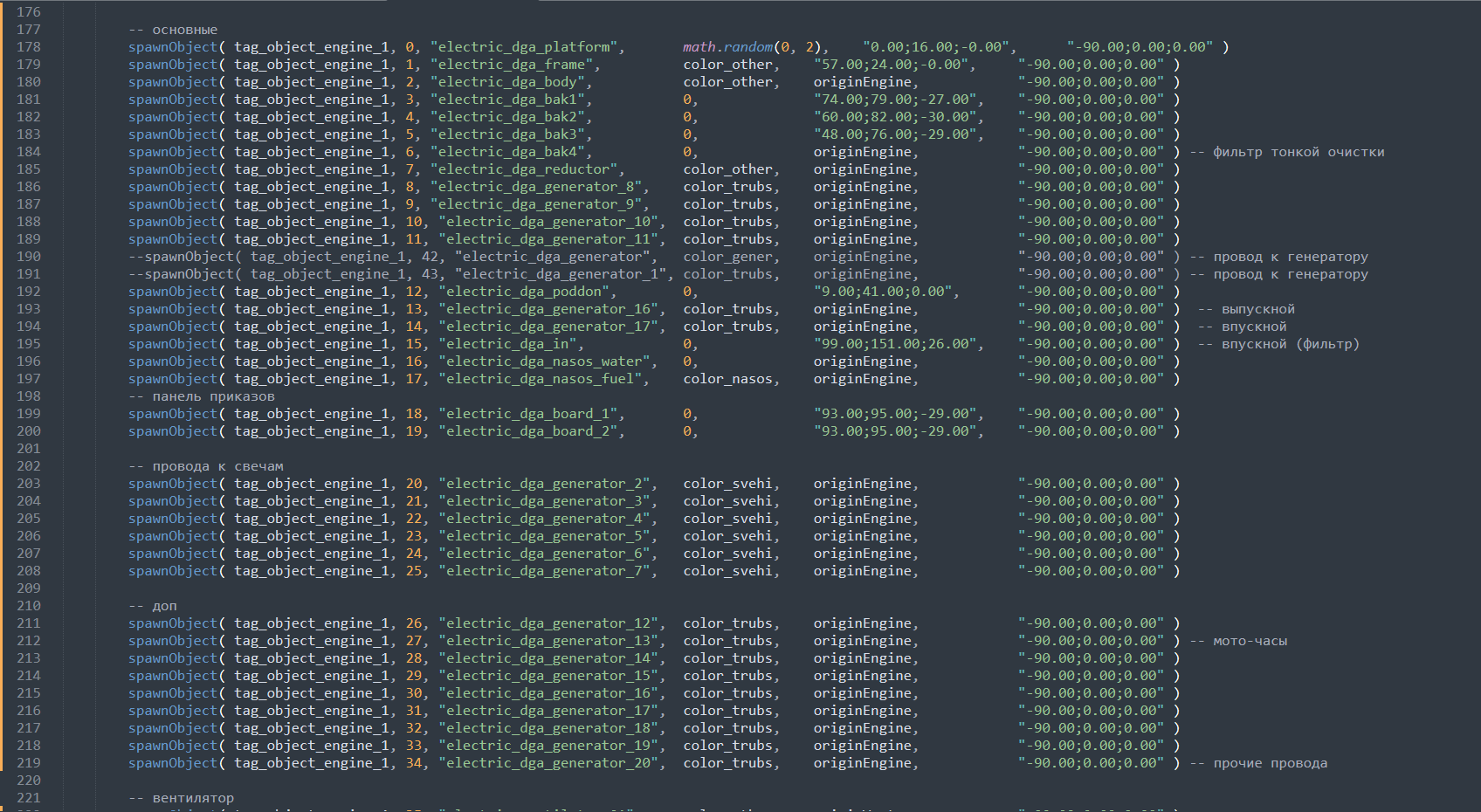Click the comment '-- вентилятор'
The width and height of the screenshot is (1481, 812).
(182, 798)
